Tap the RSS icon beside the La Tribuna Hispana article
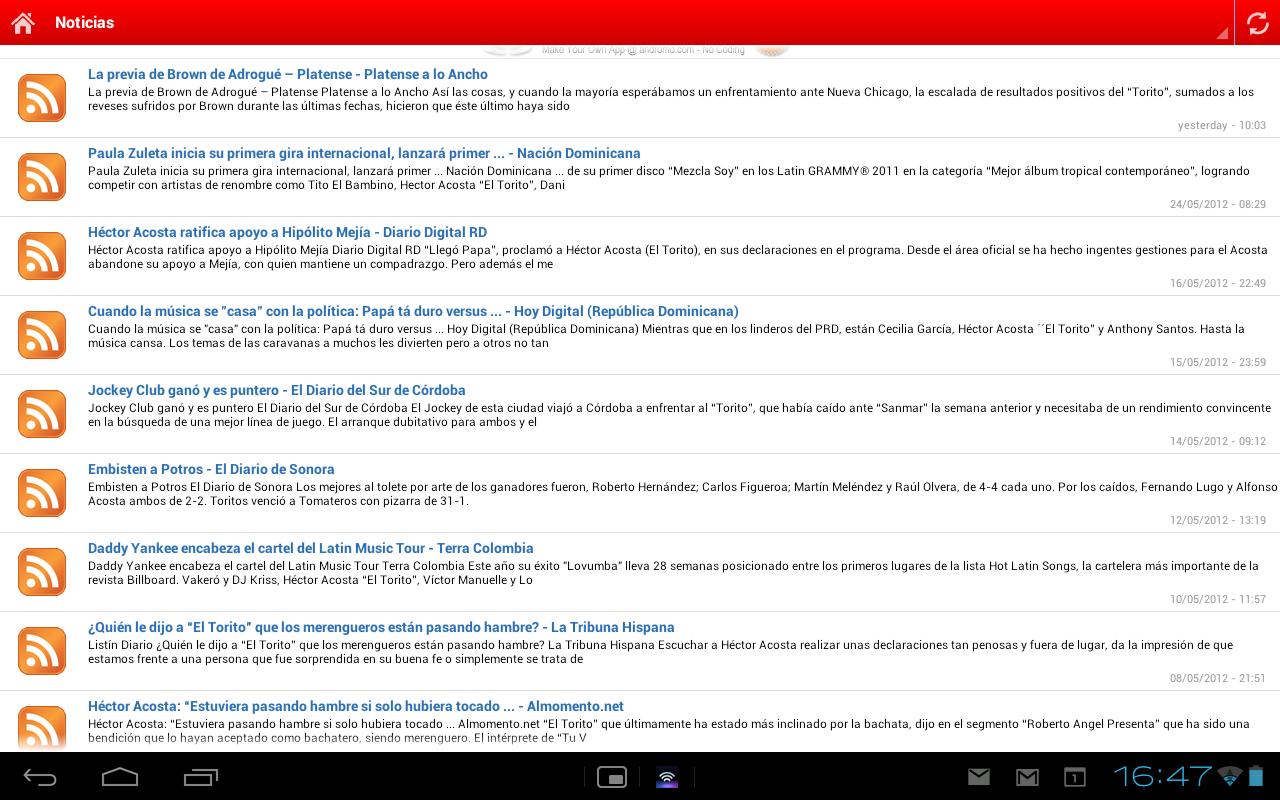 42,651
